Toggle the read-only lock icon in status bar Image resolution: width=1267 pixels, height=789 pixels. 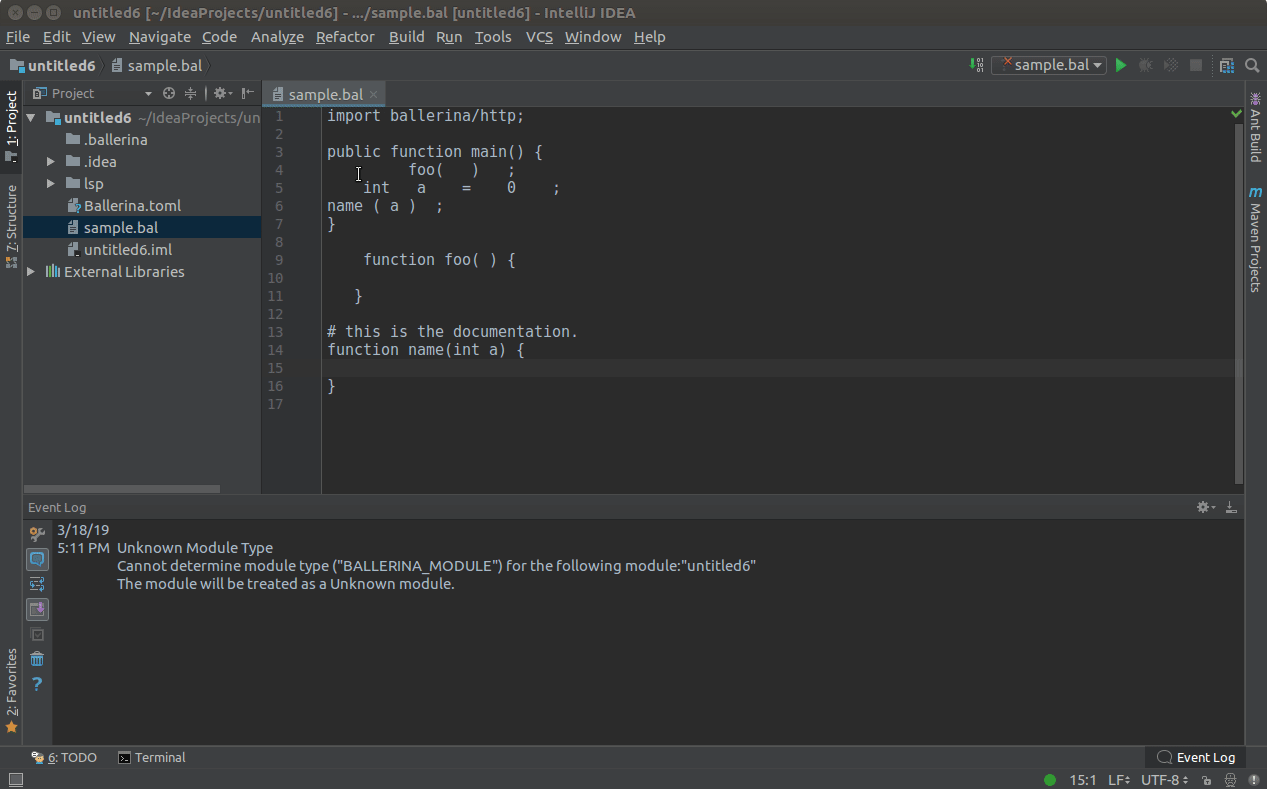[x=1207, y=780]
